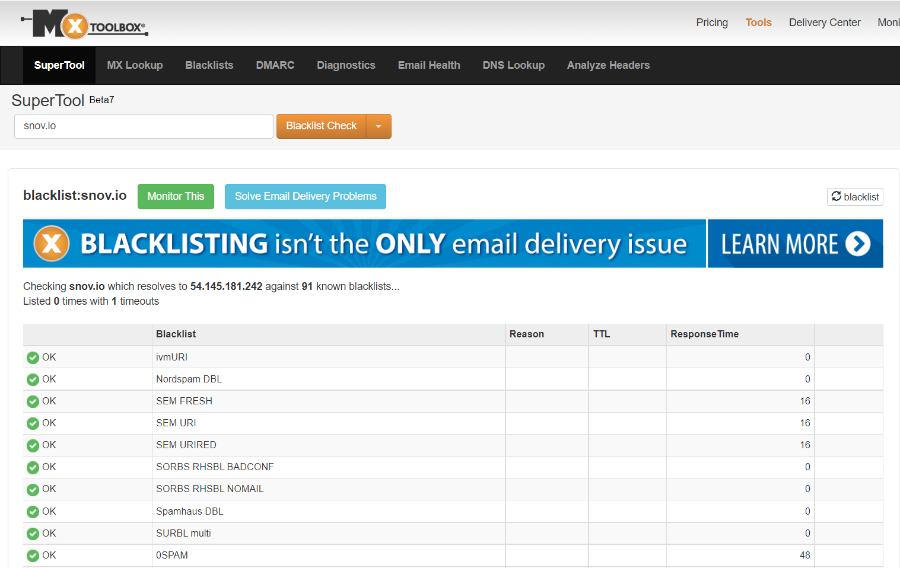Viewport: 900px width, 568px height.
Task: Open the DNS Lookup tab
Action: (x=513, y=65)
